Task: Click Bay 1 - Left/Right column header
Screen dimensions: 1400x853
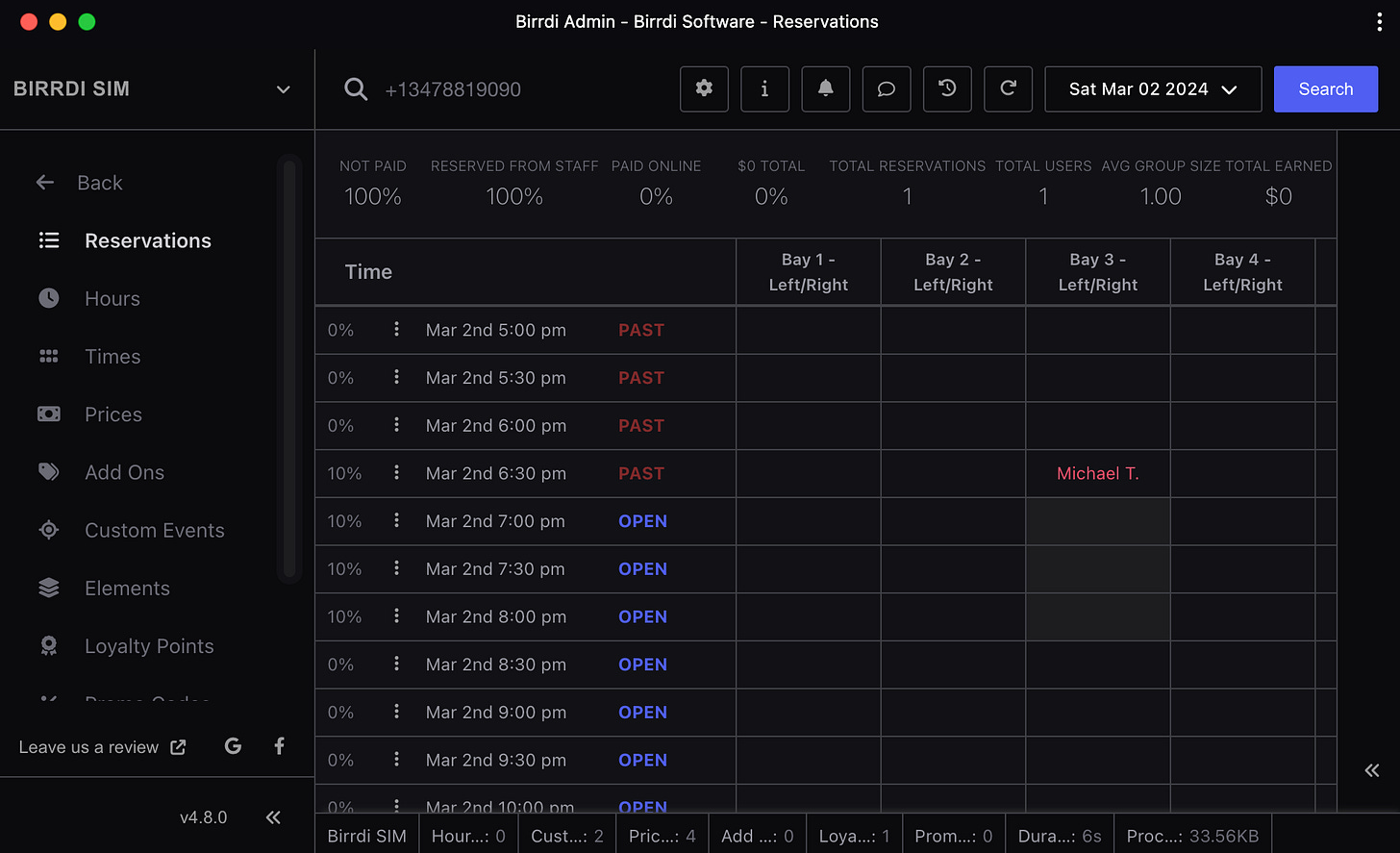Action: pyautogui.click(x=809, y=272)
